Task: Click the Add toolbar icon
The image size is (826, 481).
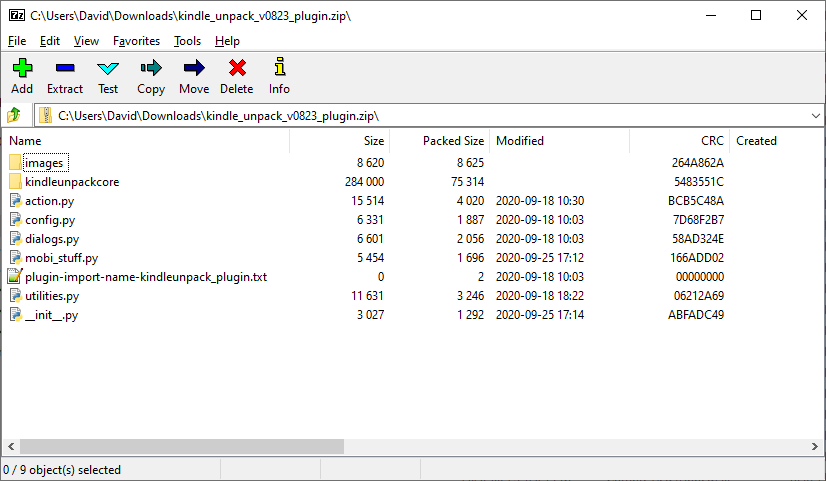Action: click(22, 68)
